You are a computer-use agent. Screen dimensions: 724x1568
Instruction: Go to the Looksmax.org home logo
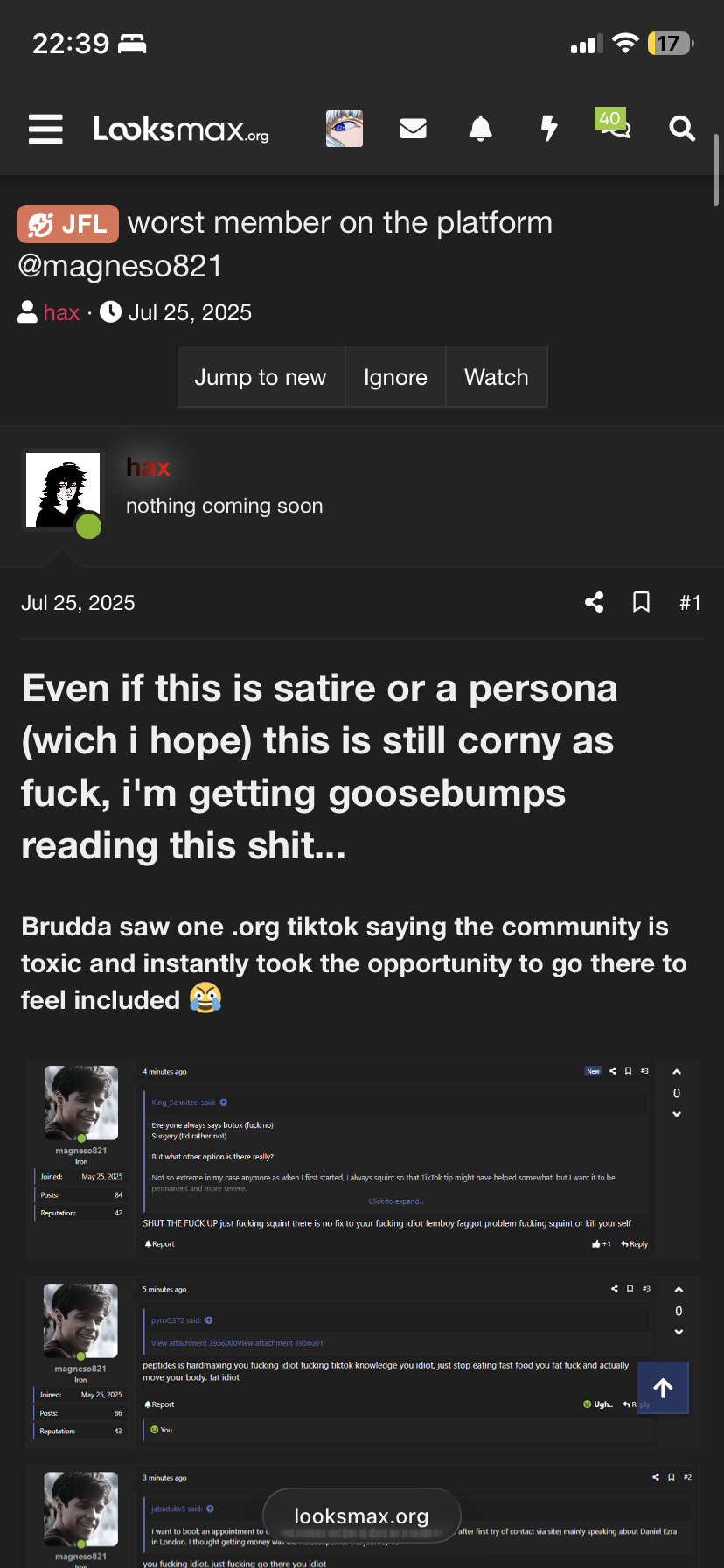point(181,129)
